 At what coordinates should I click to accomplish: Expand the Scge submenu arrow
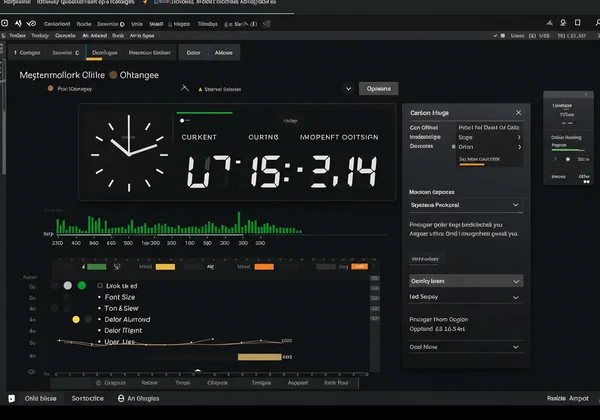pyautogui.click(x=519, y=137)
